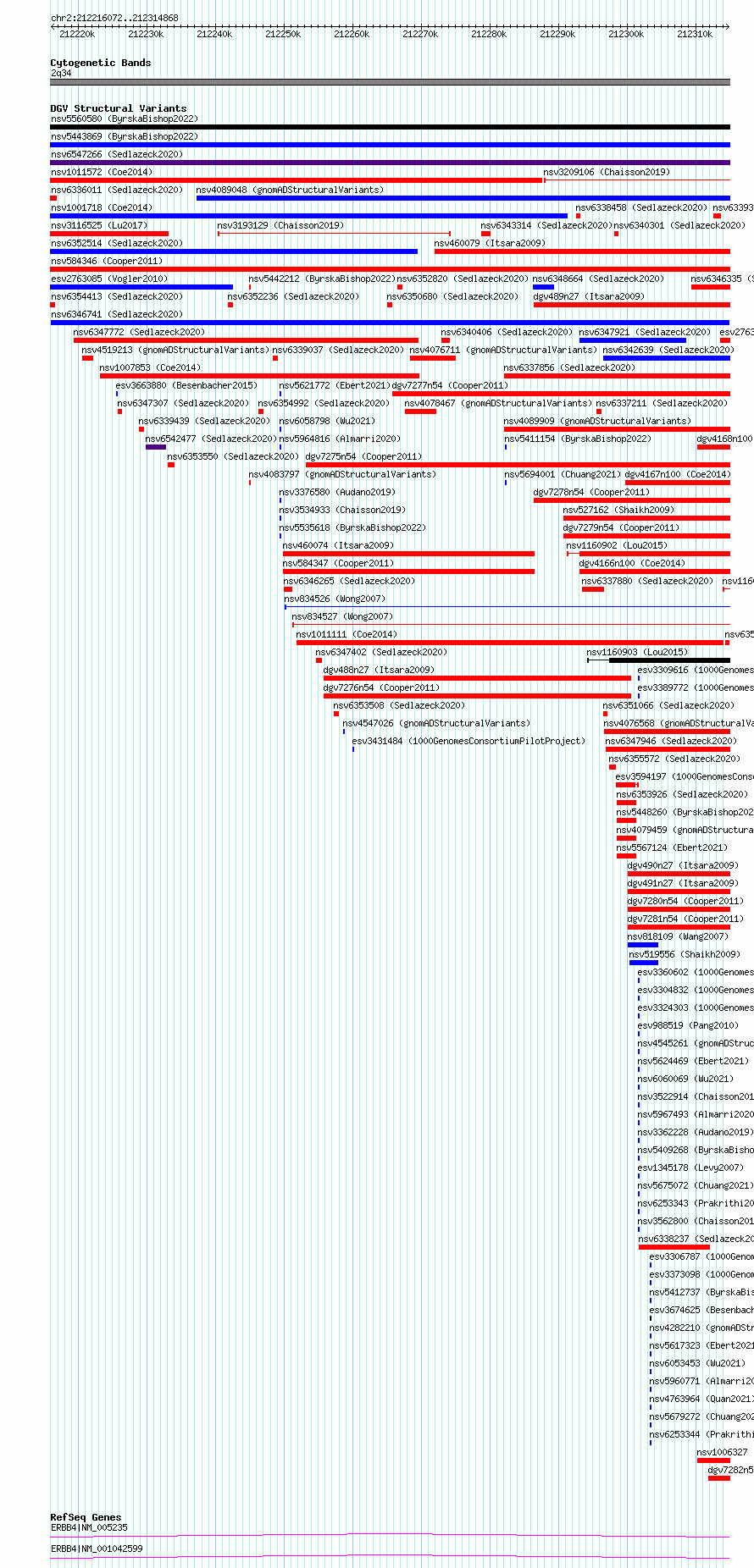Click nsv4519213 (gnomADStructuralVariants) label

[175, 350]
